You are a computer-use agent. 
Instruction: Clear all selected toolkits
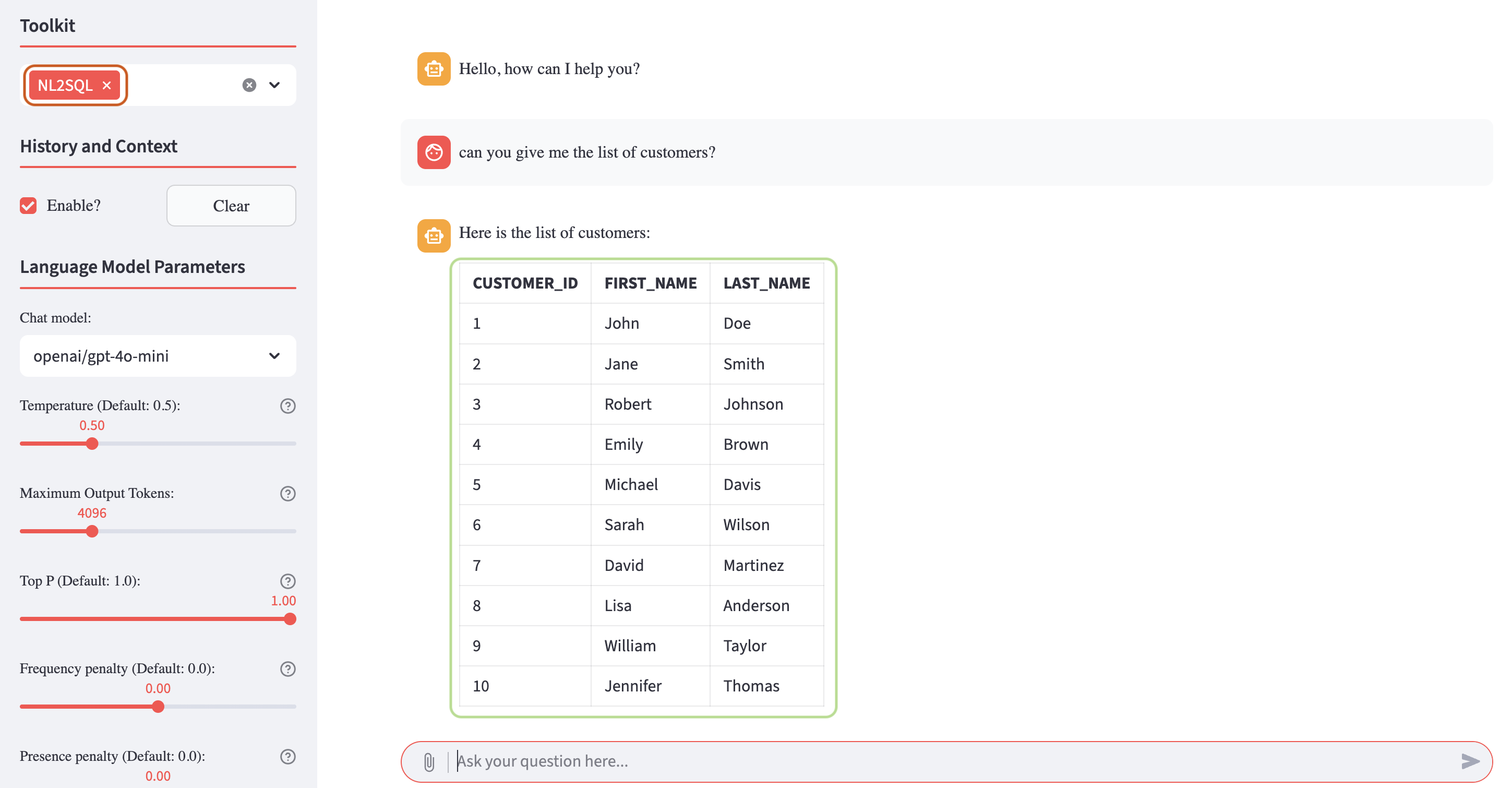pos(249,85)
